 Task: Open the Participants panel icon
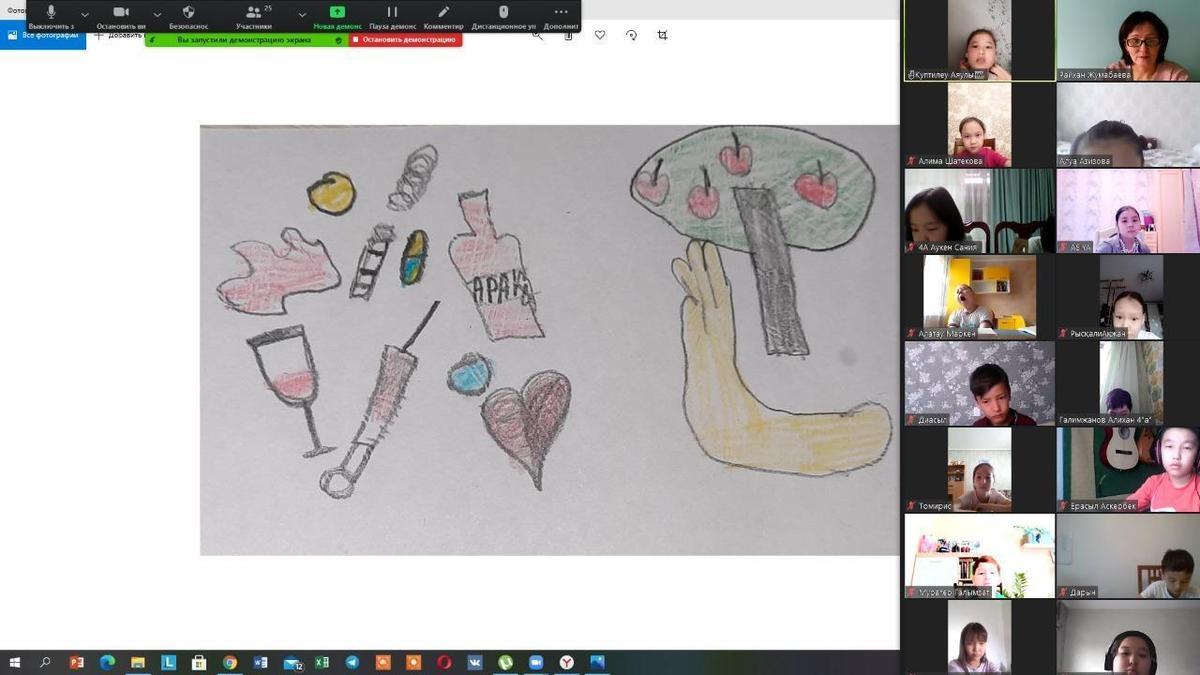[x=253, y=13]
